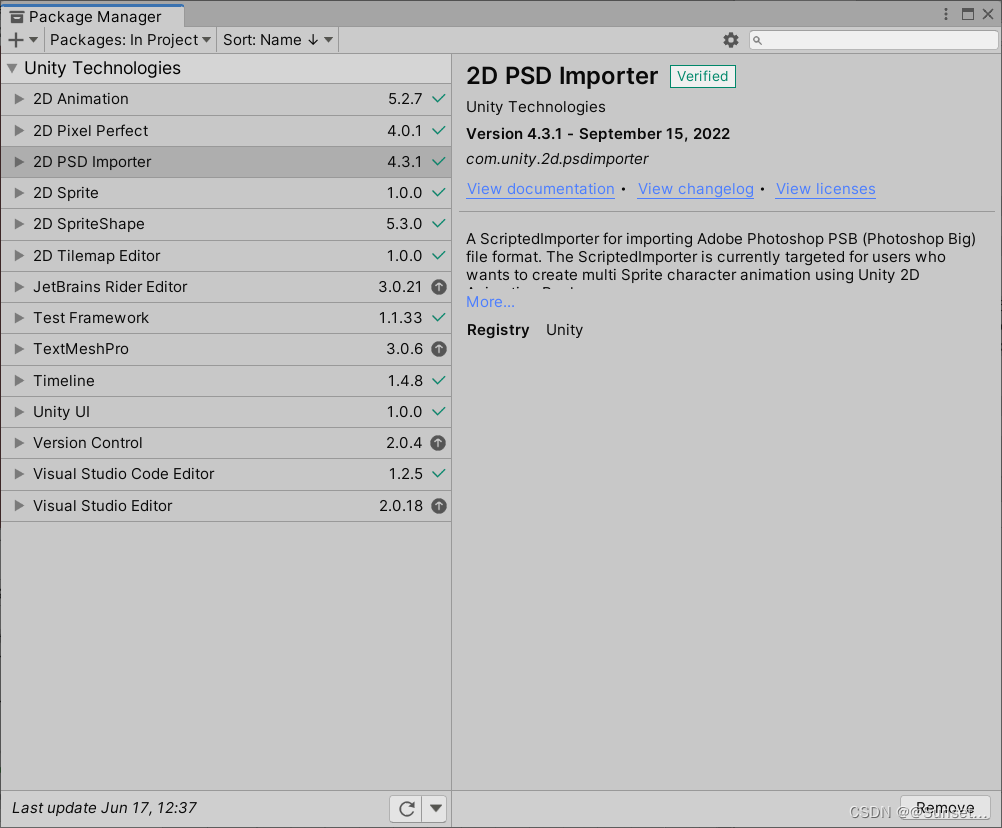Expand the 2D Animation package versions
Image resolution: width=1002 pixels, height=828 pixels.
tap(19, 98)
